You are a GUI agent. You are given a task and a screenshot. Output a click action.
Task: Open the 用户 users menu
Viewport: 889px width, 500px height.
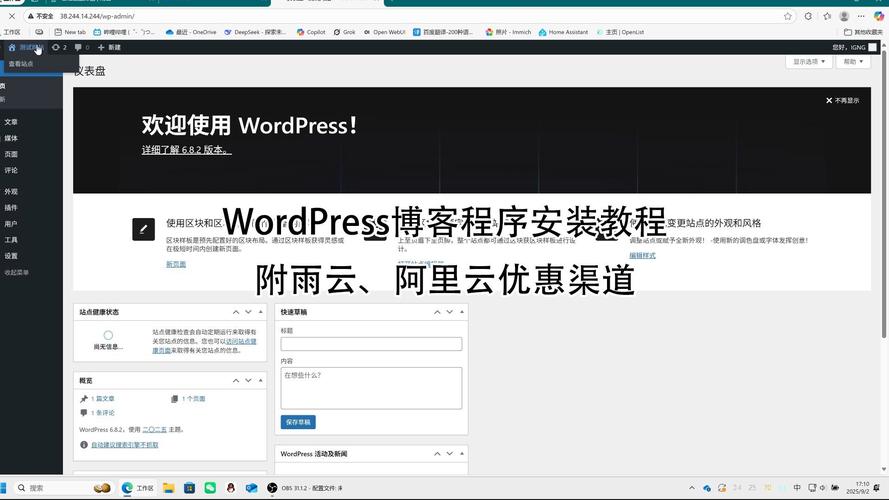click(x=11, y=224)
